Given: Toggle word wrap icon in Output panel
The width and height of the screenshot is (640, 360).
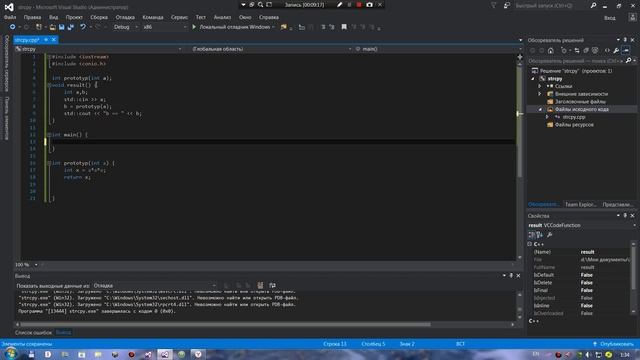Looking at the screenshot, I should pyautogui.click(x=272, y=285).
